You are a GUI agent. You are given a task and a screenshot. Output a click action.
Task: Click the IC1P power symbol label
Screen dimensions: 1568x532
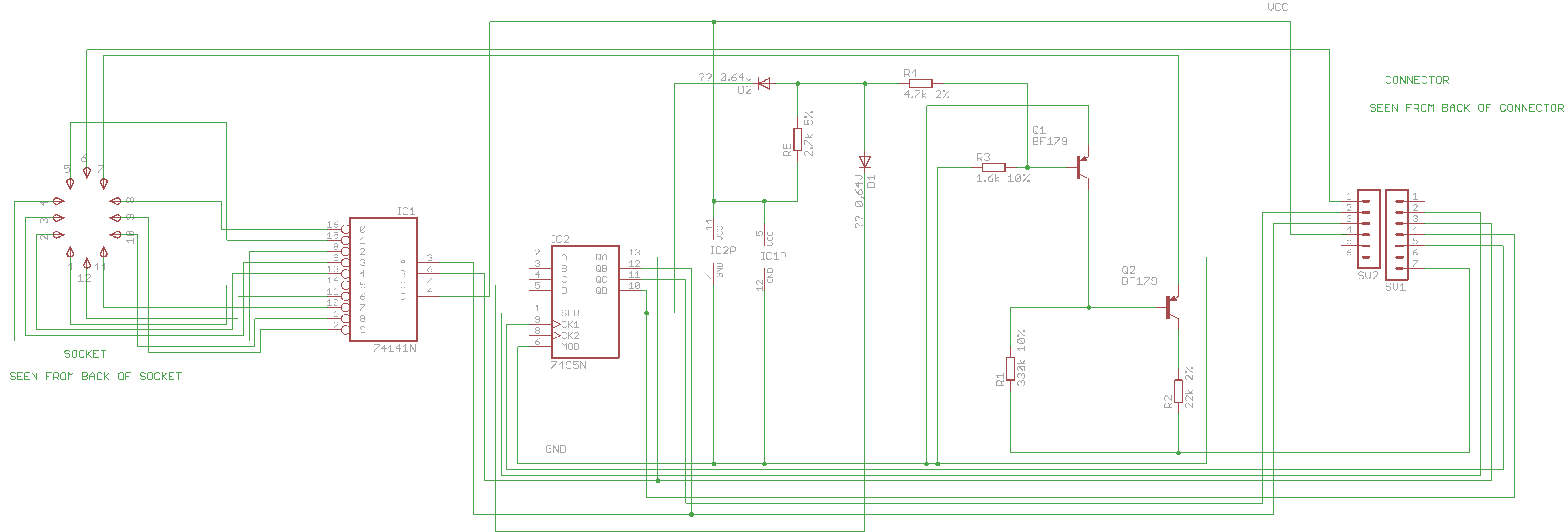pyautogui.click(x=773, y=256)
